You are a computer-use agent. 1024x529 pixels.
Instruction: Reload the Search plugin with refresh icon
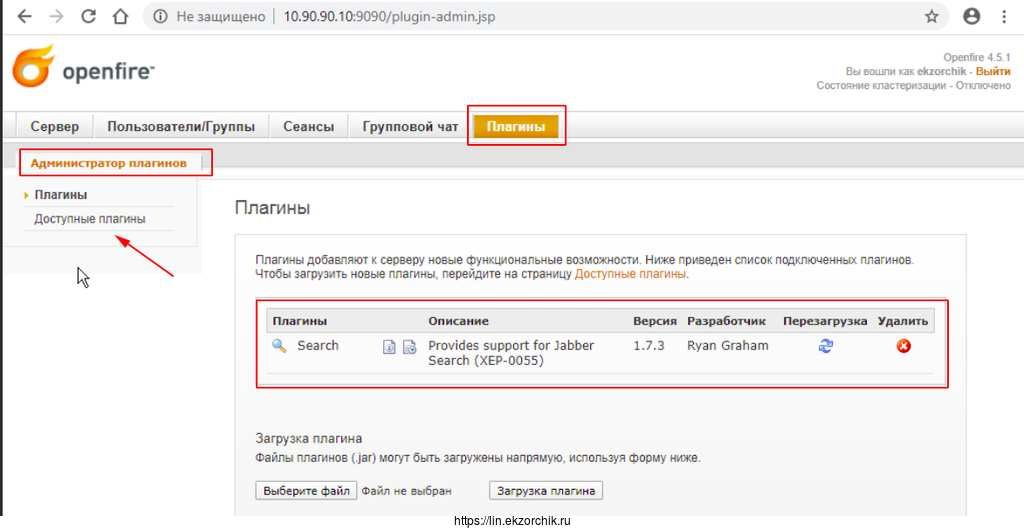(826, 346)
